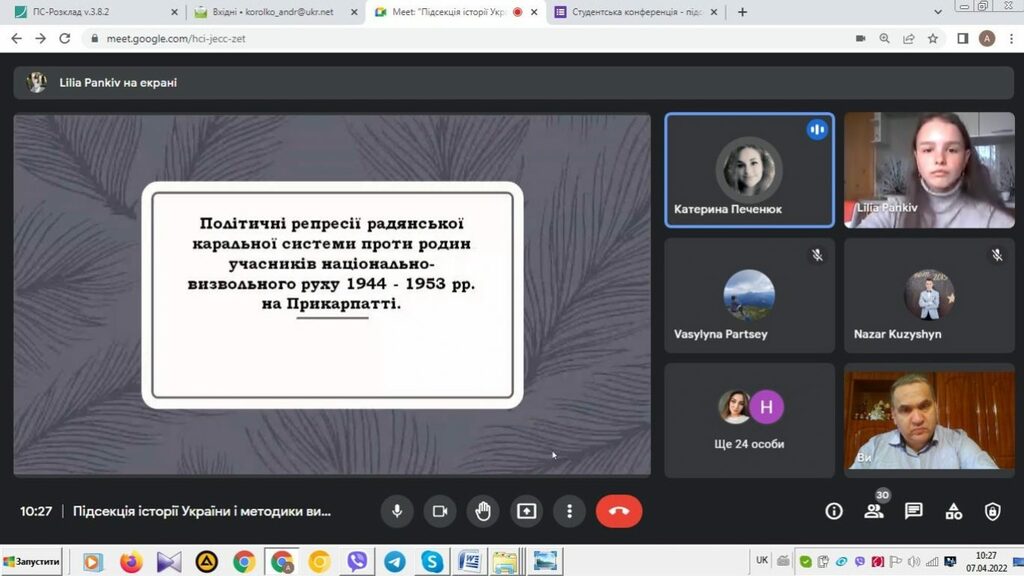The width and height of the screenshot is (1024, 576).
Task: Open the 'Ще 24 особи' participants tile
Action: [x=749, y=420]
